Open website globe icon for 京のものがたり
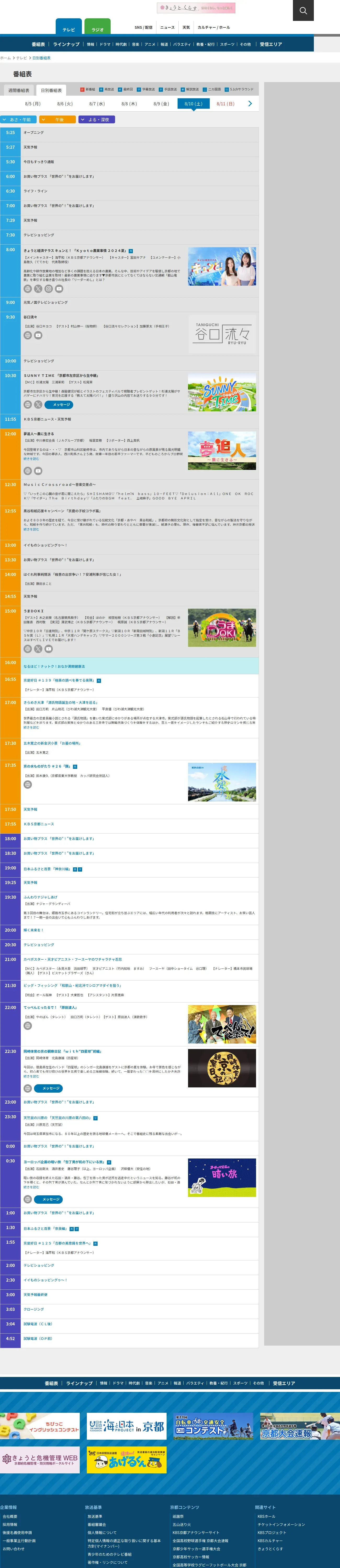Viewport: 340px width, 1568px height. (27, 785)
